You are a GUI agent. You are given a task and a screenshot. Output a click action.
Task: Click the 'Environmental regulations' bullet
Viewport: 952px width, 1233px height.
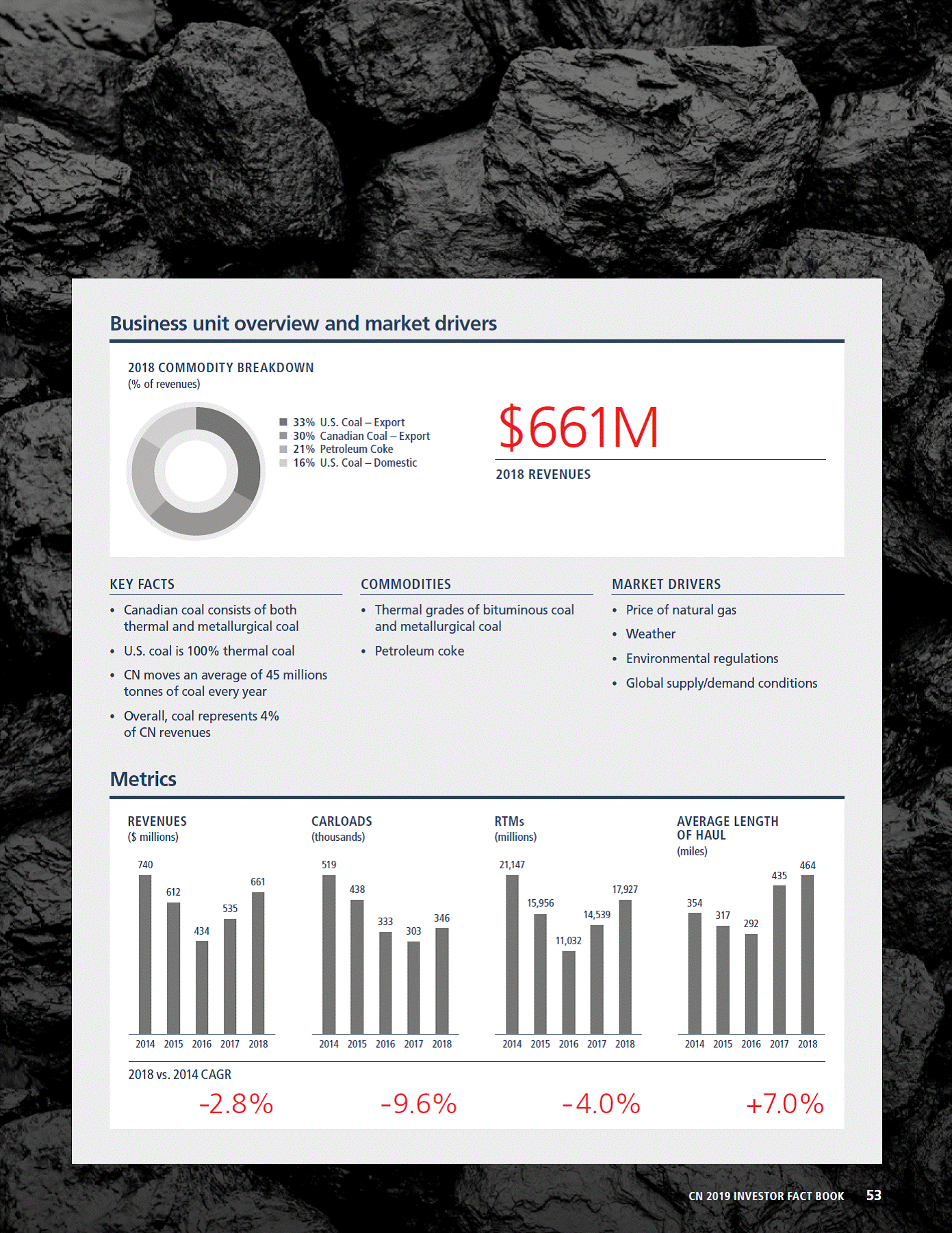[x=702, y=658]
